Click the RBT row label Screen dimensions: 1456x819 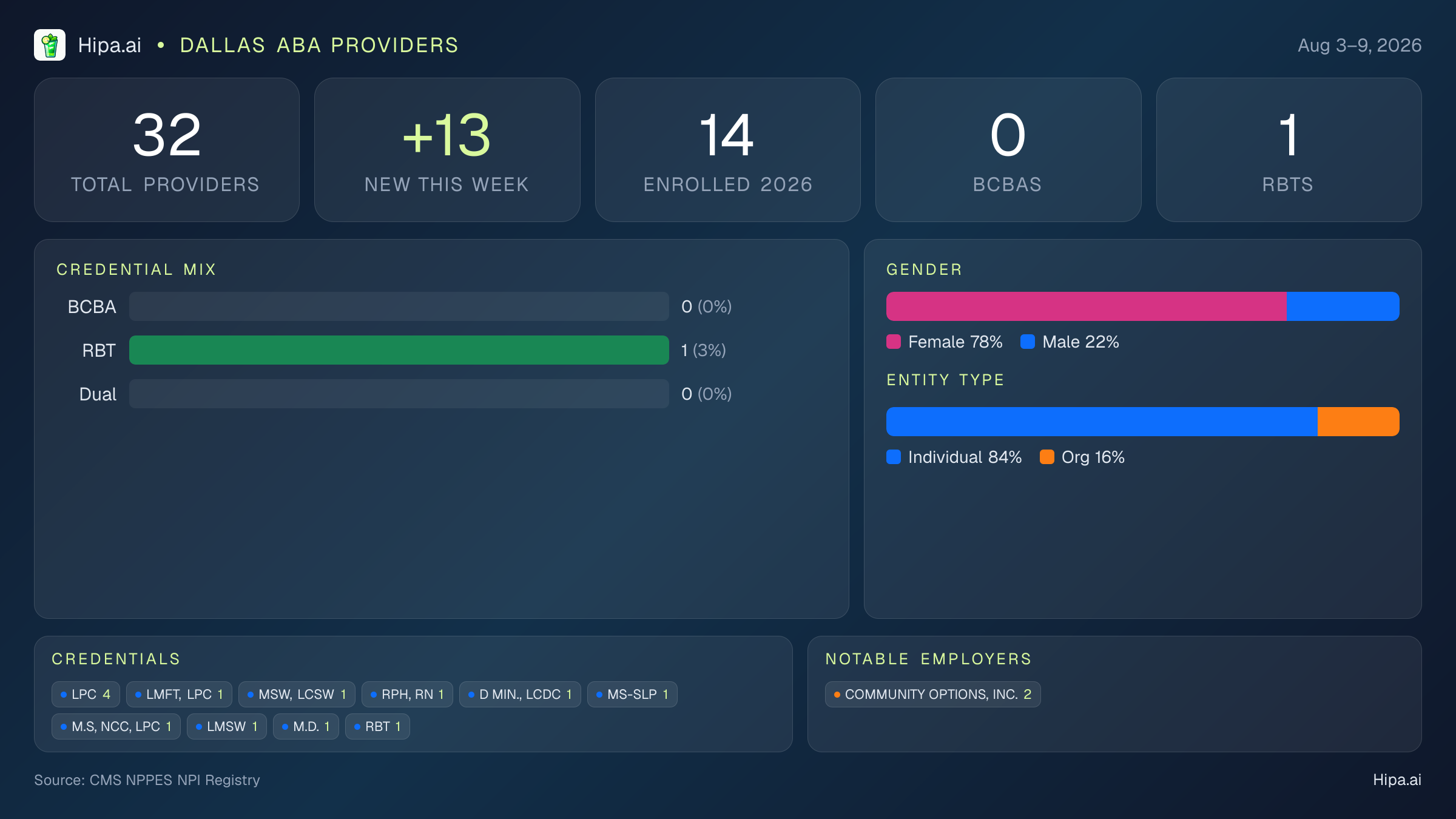coord(99,350)
